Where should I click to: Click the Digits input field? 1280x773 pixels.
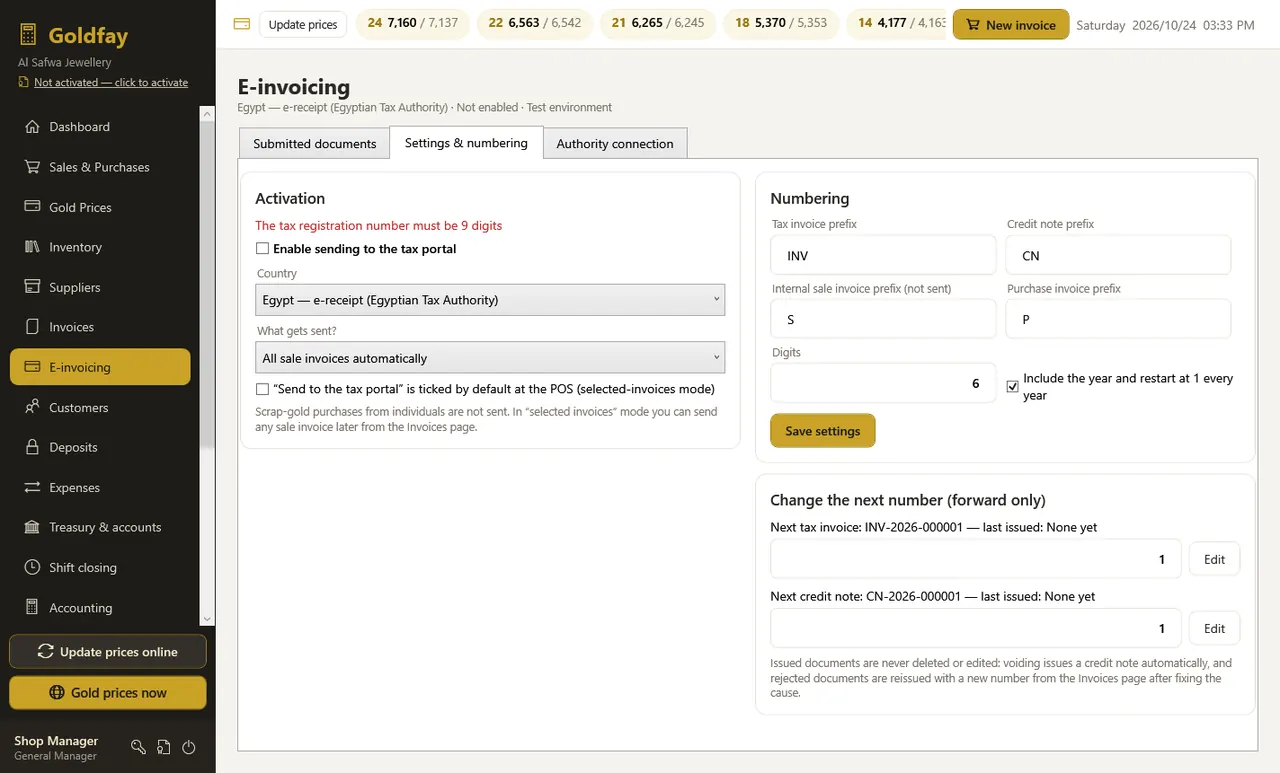click(x=883, y=383)
